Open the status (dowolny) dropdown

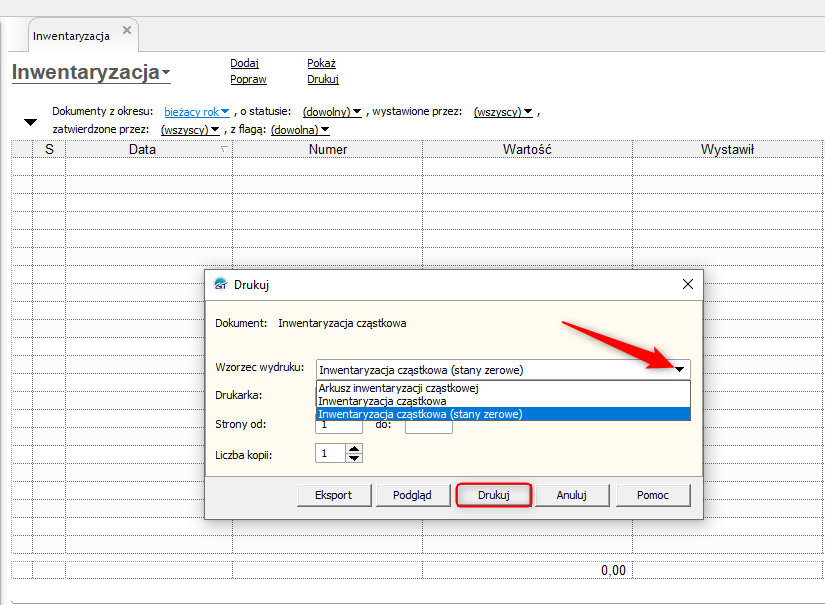click(x=332, y=112)
